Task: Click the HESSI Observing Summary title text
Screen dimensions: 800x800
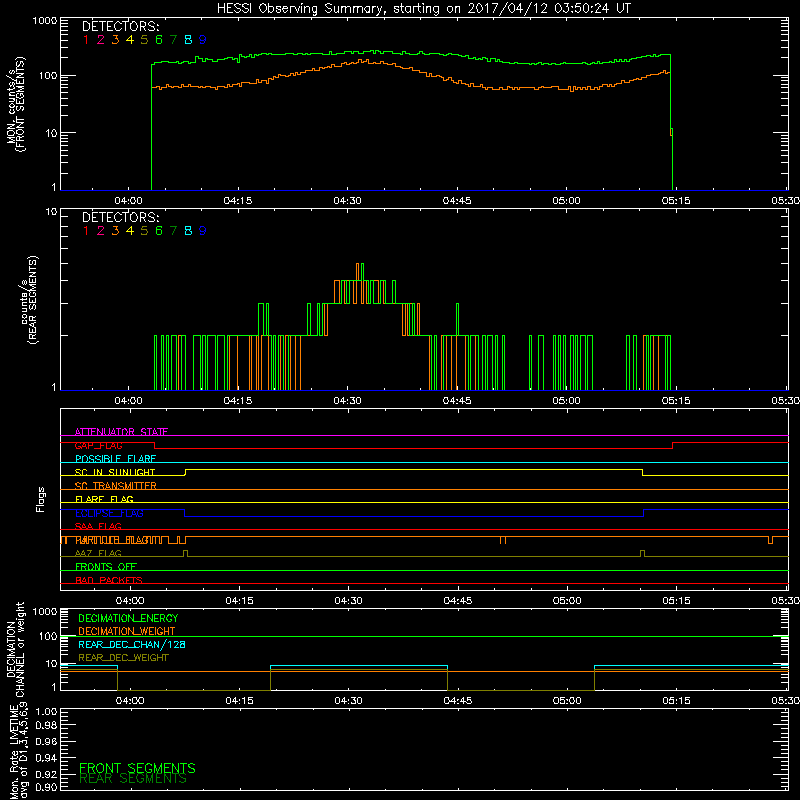Action: pos(424,8)
